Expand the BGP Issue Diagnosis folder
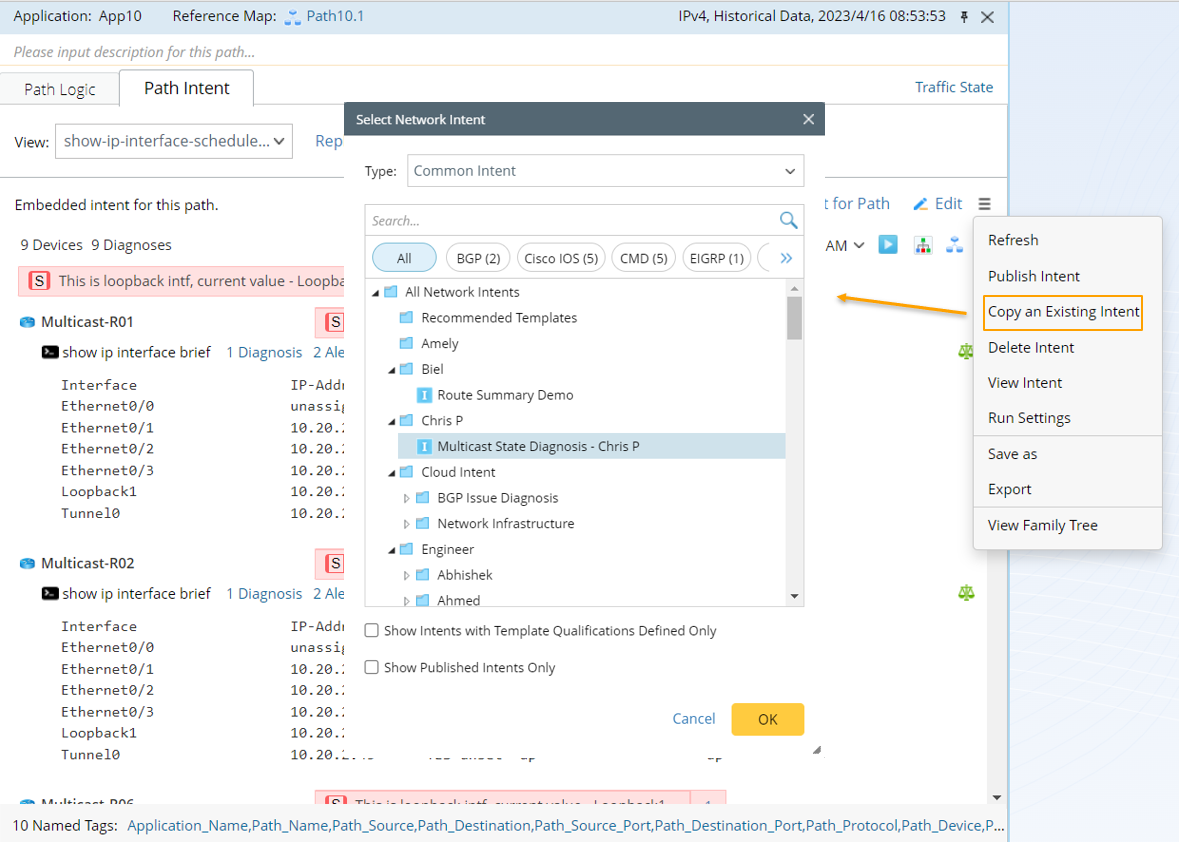The image size is (1179, 842). pos(407,498)
